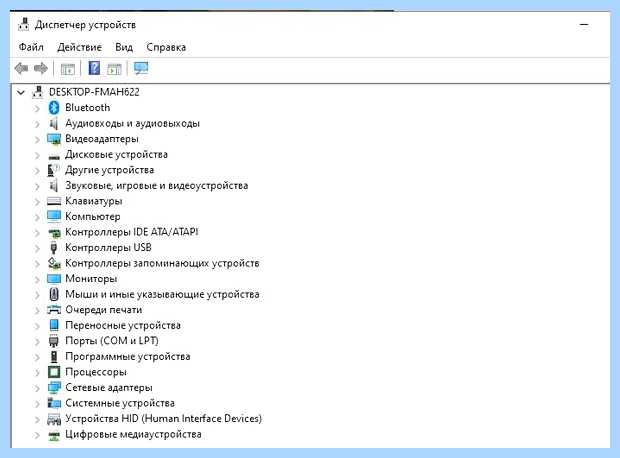Expand the Bluetooth category
This screenshot has height=458, width=620.
pos(37,108)
